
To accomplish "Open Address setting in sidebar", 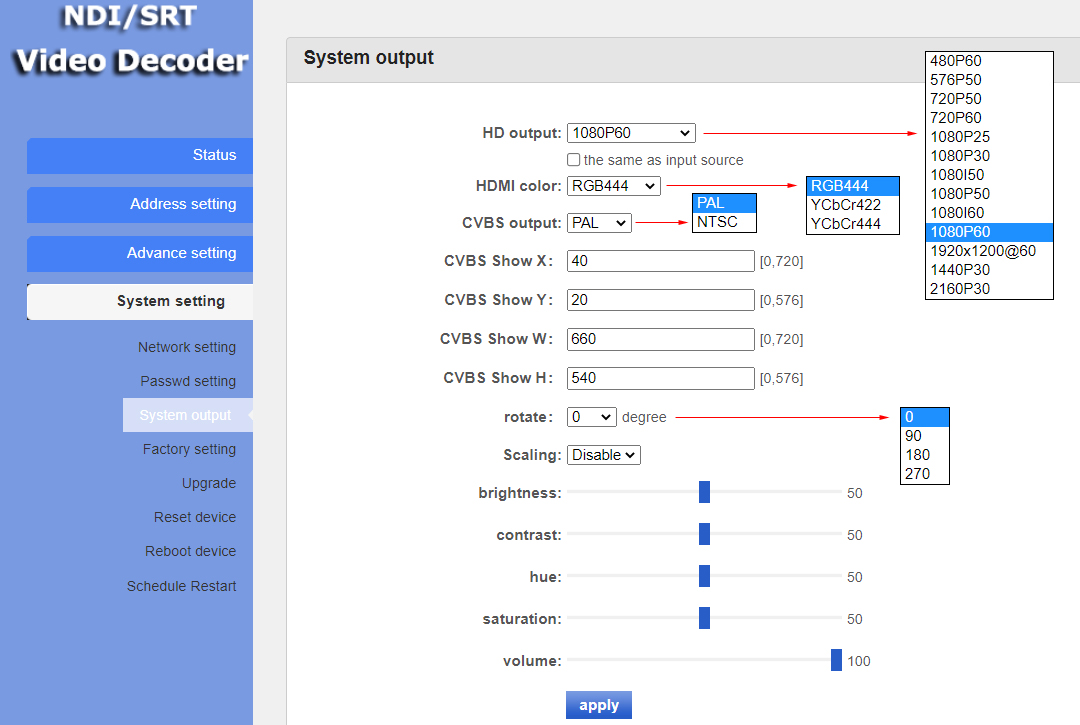I will (140, 204).
